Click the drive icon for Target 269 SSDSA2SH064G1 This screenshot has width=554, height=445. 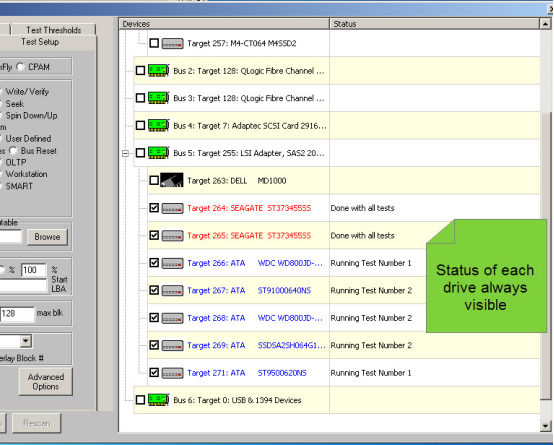point(172,345)
